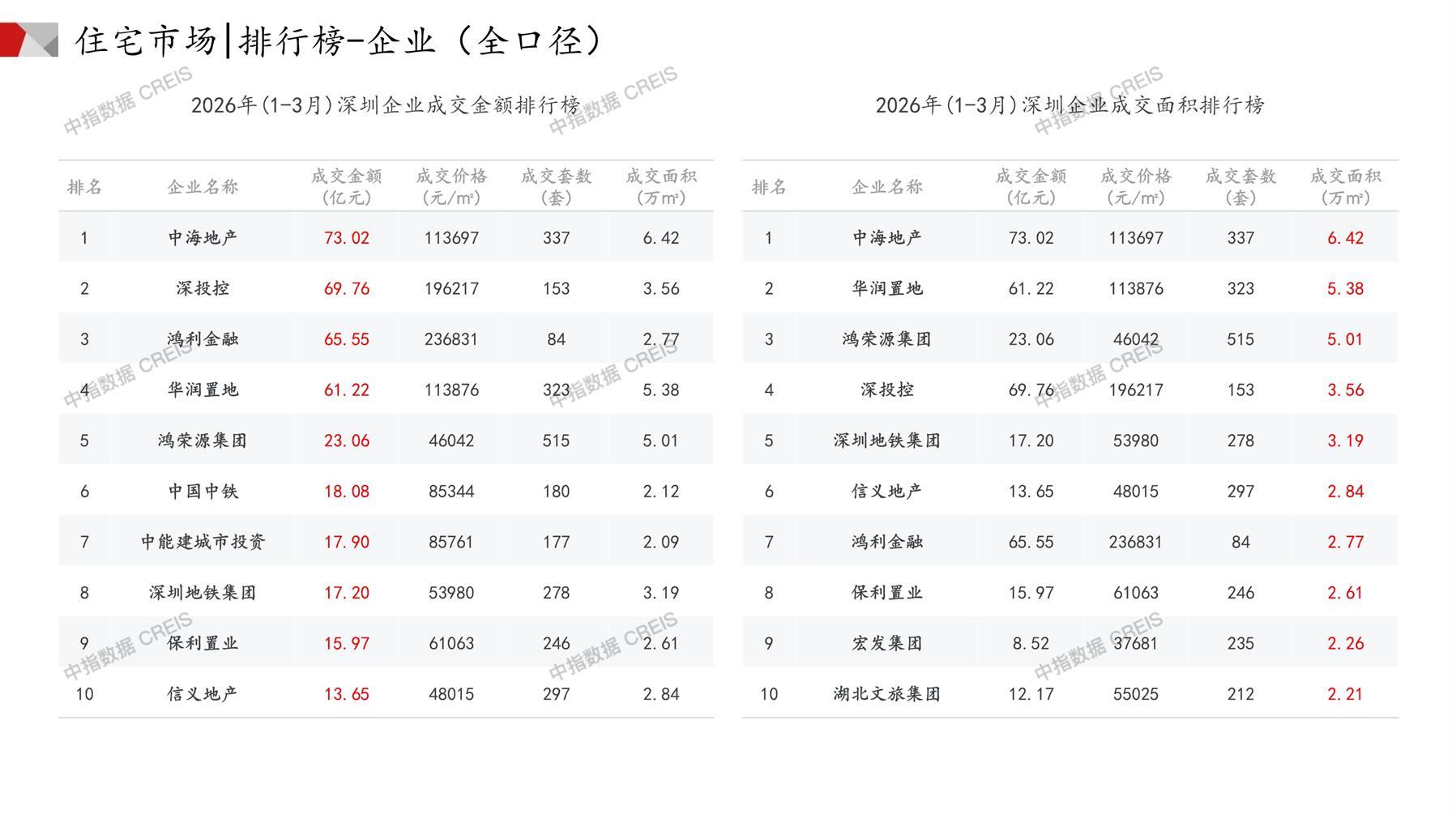Click the red 18.08 transaction amount value
This screenshot has width=1456, height=818.
tap(346, 492)
